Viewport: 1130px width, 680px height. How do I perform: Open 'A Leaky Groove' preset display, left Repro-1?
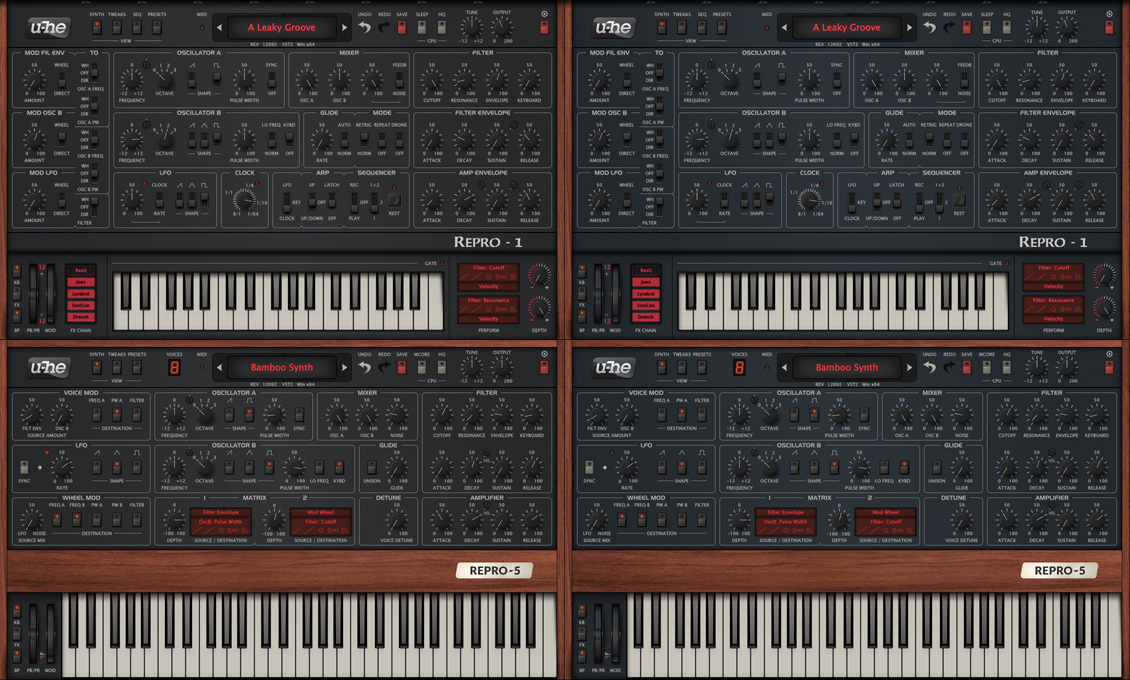pyautogui.click(x=282, y=27)
